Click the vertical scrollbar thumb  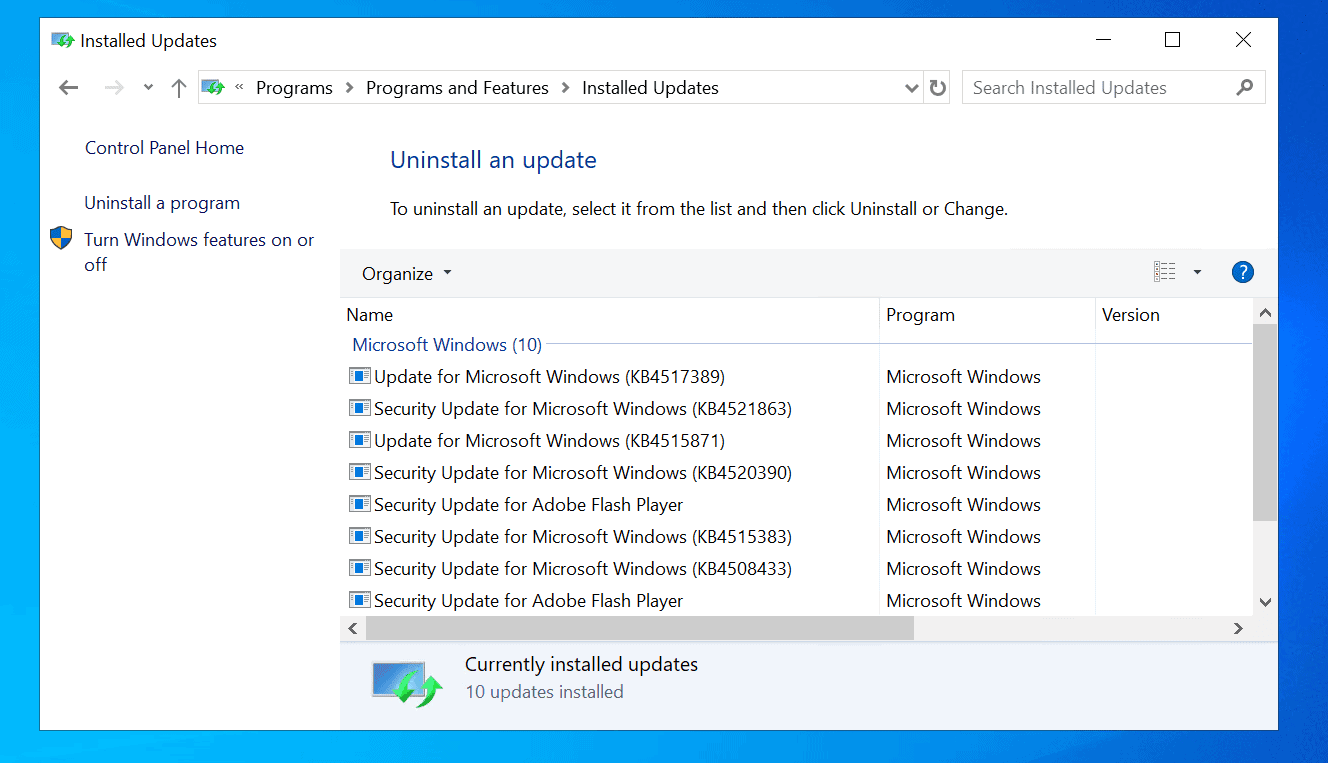(1265, 422)
